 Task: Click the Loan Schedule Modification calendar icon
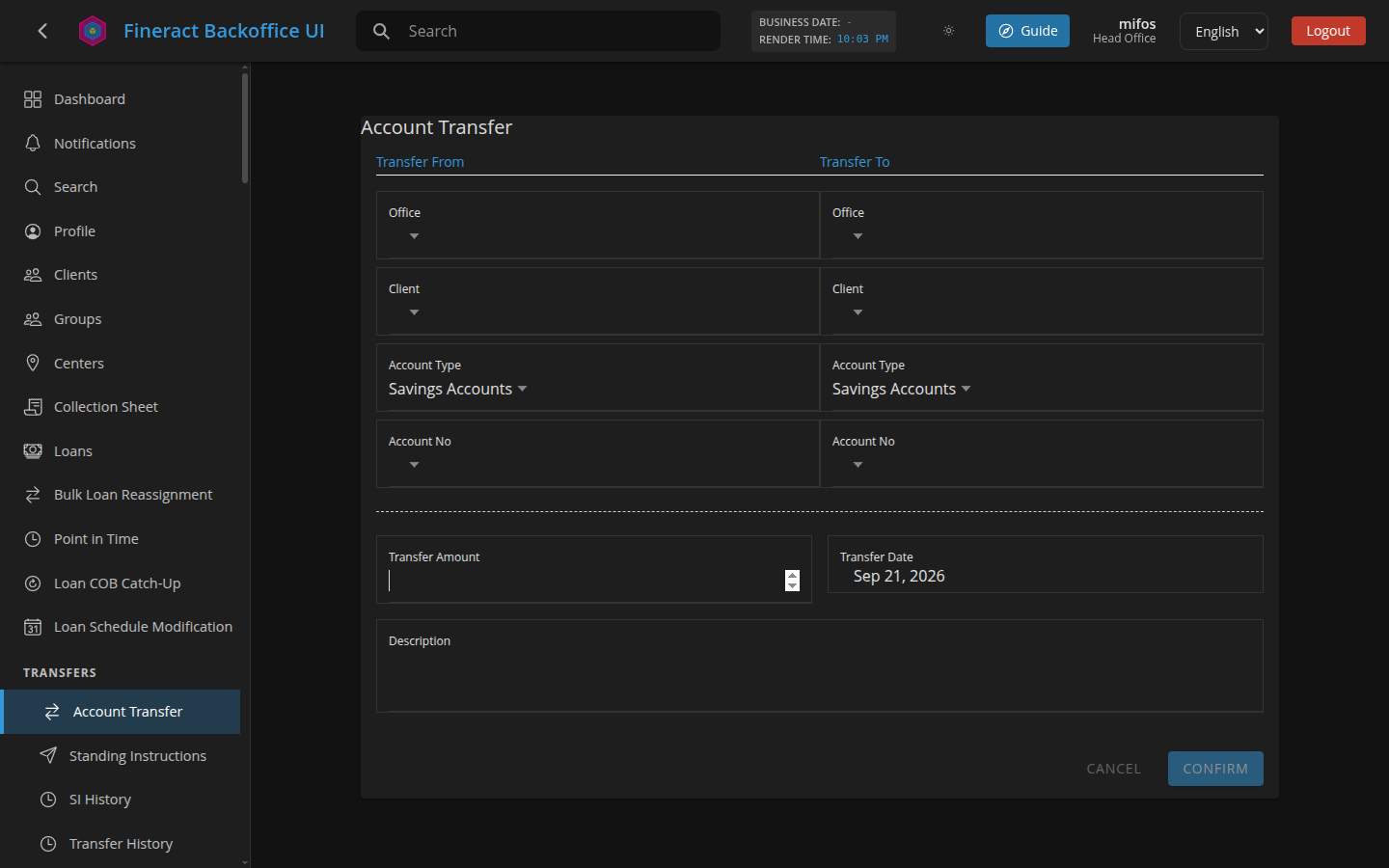(33, 627)
